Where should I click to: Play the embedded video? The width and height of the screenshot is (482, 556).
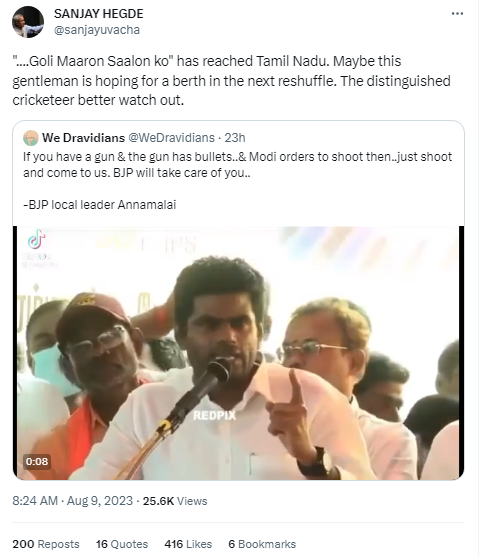(238, 353)
